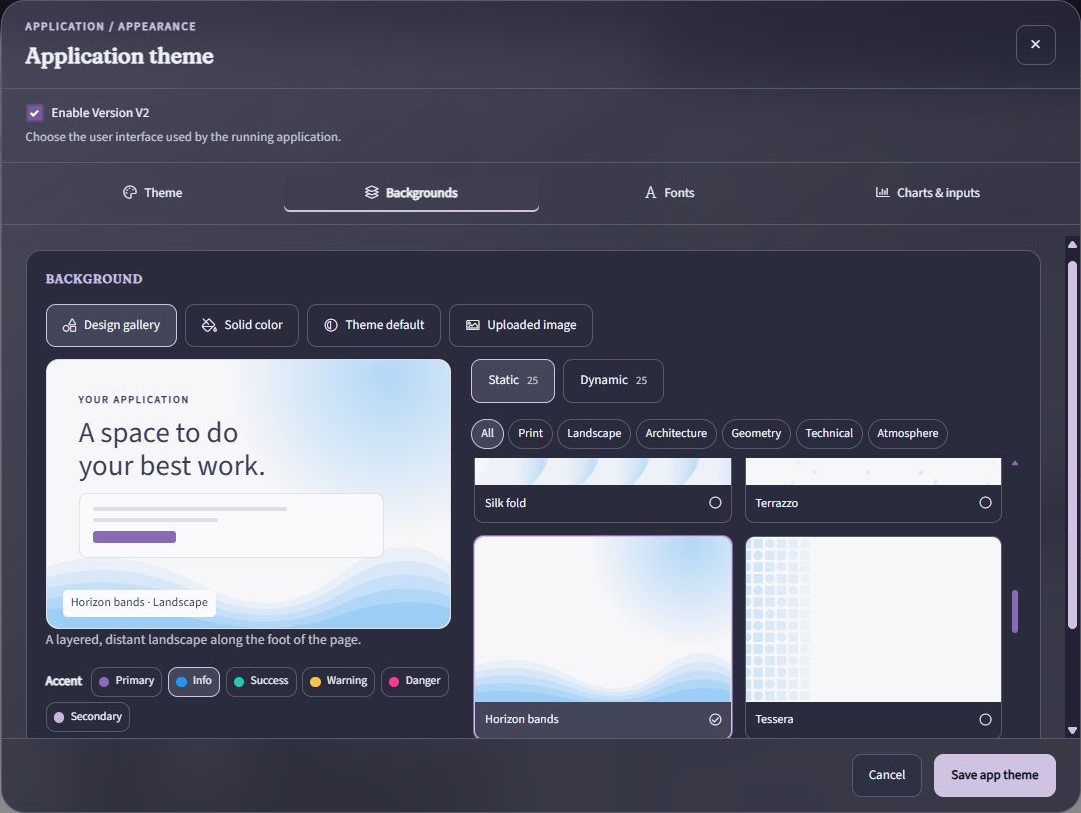Click the contrast circle icon in Theme default

(331, 325)
